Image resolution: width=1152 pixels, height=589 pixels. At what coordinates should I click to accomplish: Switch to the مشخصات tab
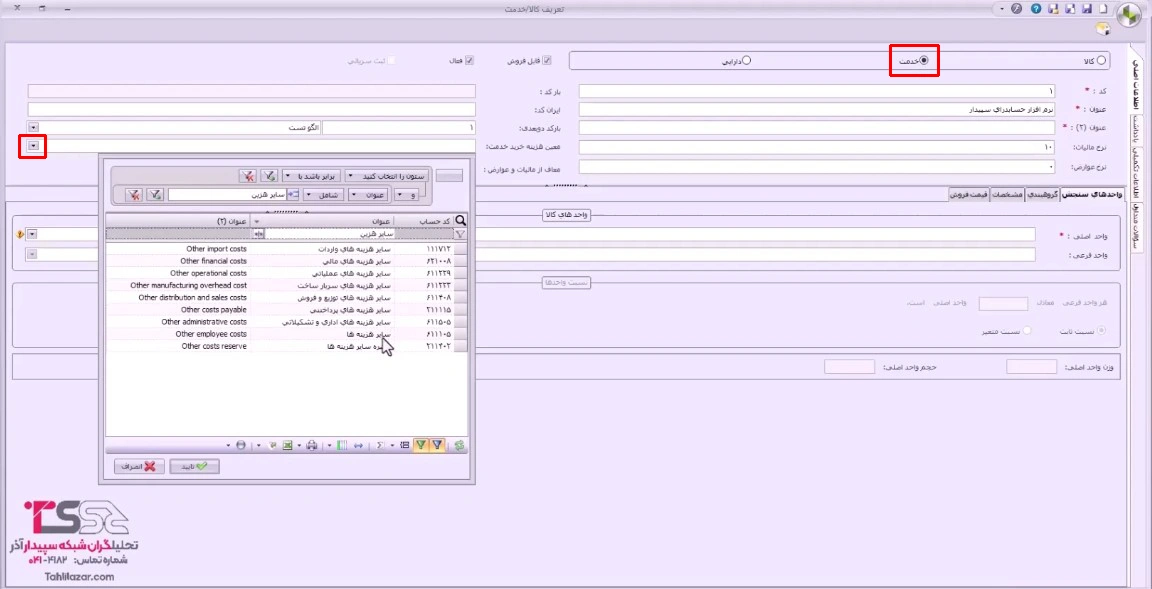tap(1008, 195)
